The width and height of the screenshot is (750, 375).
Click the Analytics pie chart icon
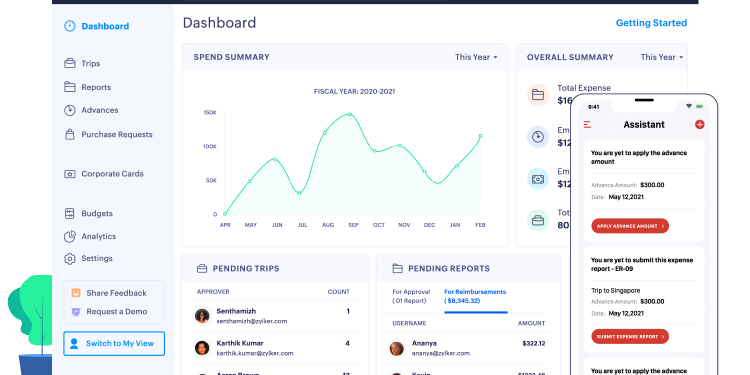(x=70, y=236)
